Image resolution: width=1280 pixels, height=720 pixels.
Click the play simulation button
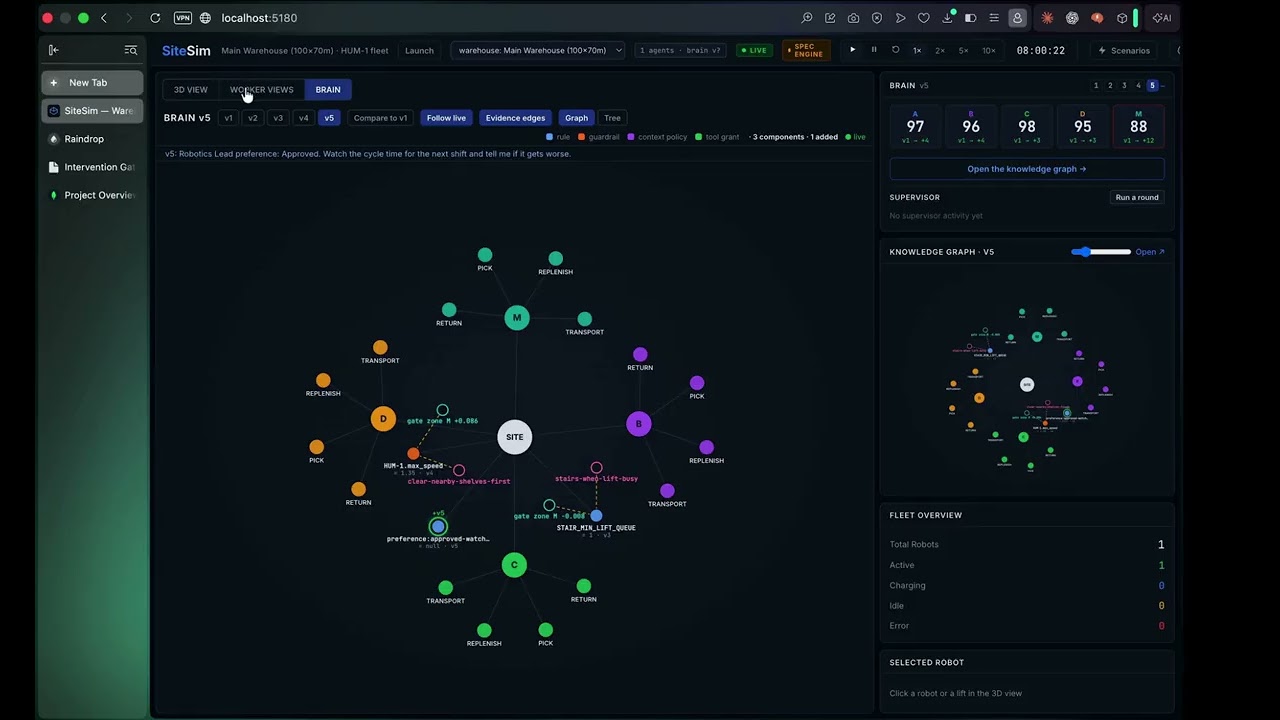pyautogui.click(x=852, y=50)
